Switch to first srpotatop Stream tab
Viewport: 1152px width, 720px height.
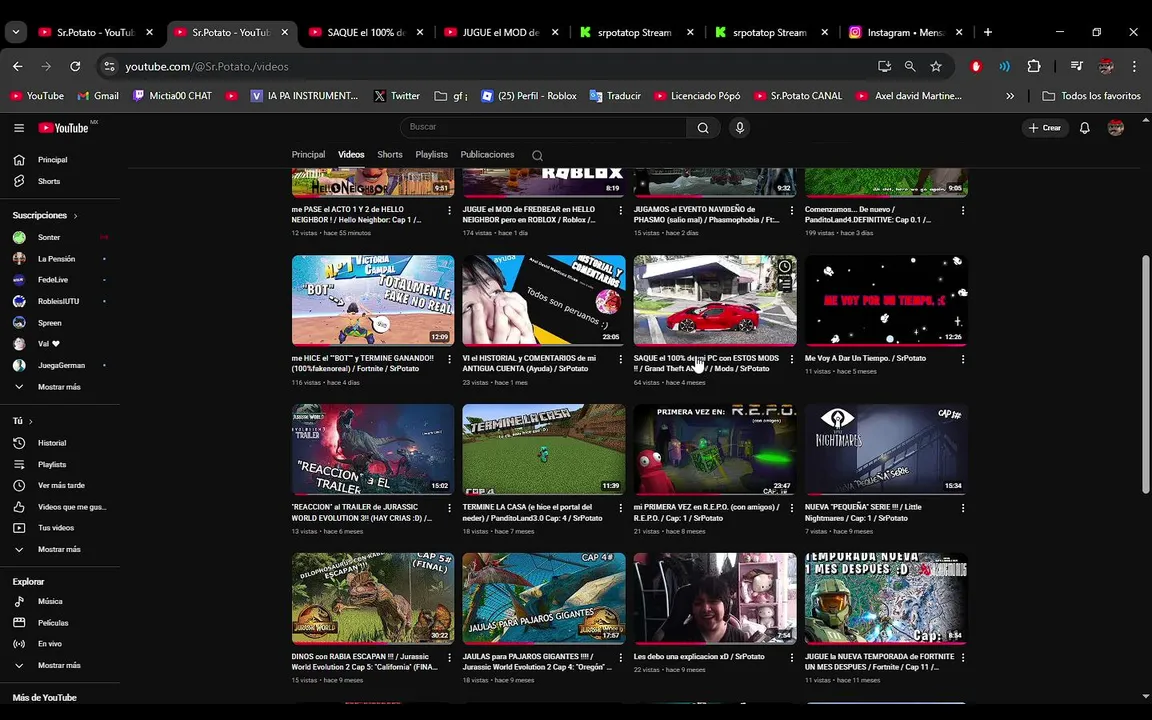[635, 32]
